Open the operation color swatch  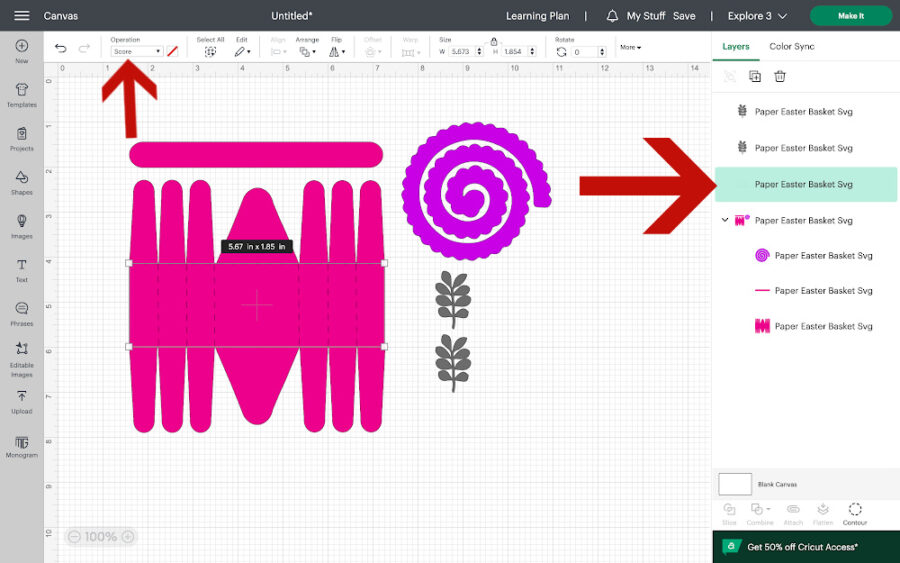tap(172, 51)
